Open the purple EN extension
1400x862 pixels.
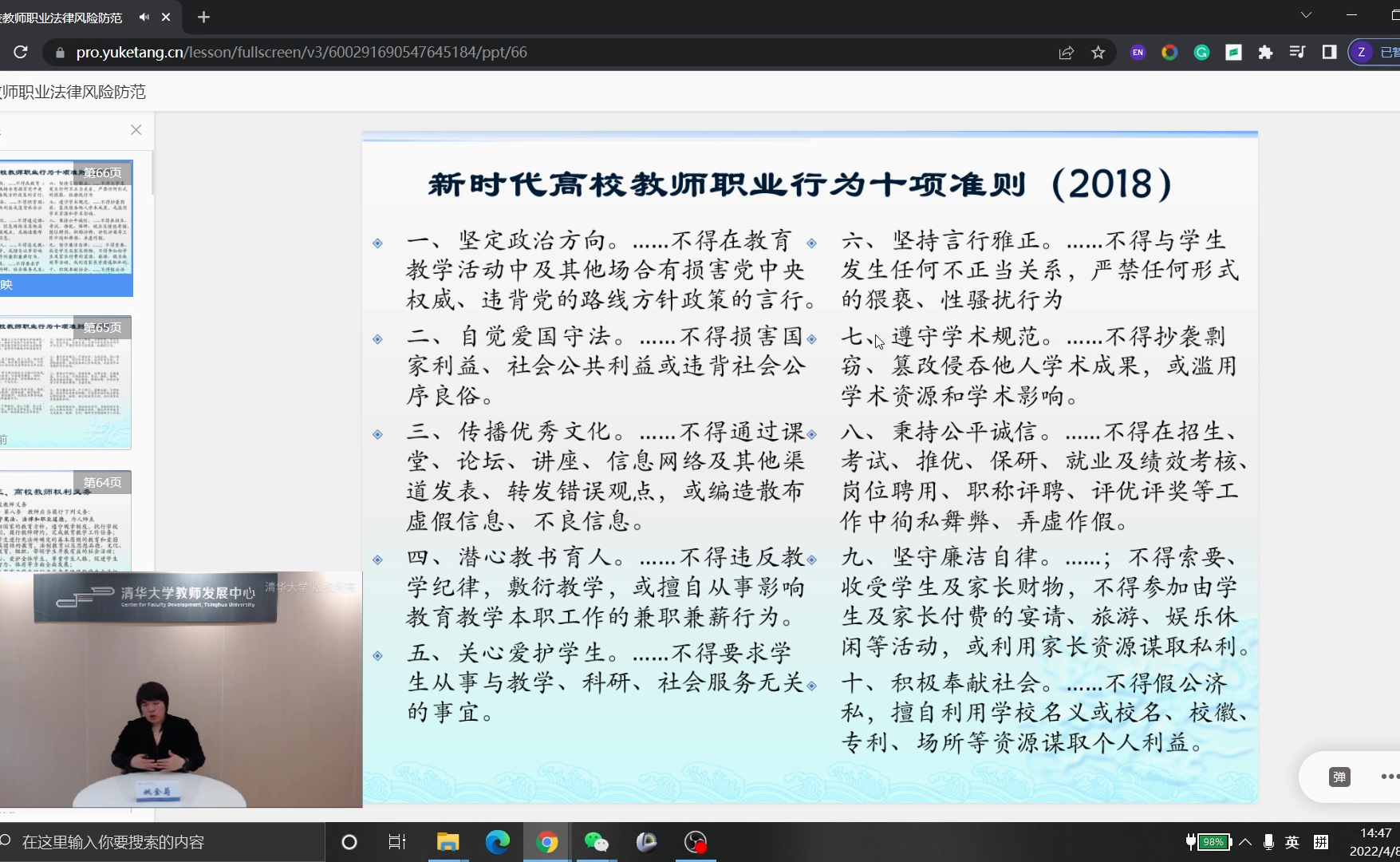[x=1137, y=52]
